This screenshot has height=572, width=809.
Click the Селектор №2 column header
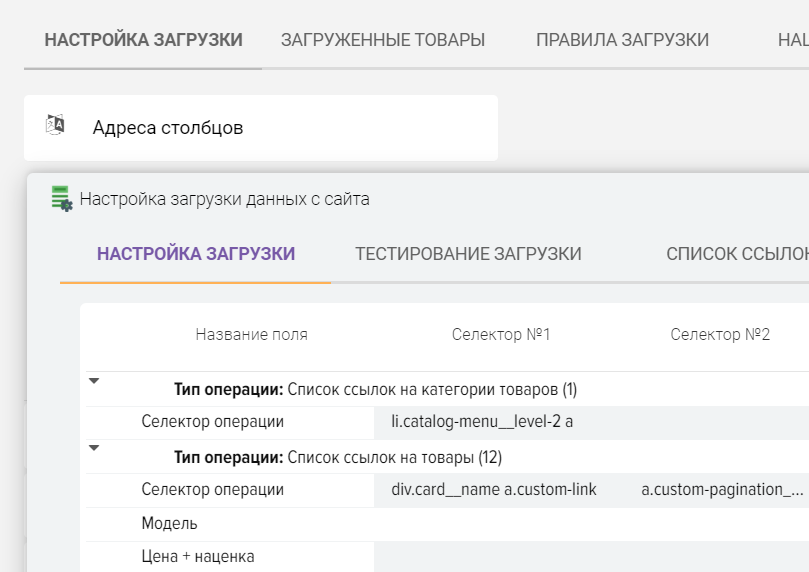pyautogui.click(x=720, y=334)
